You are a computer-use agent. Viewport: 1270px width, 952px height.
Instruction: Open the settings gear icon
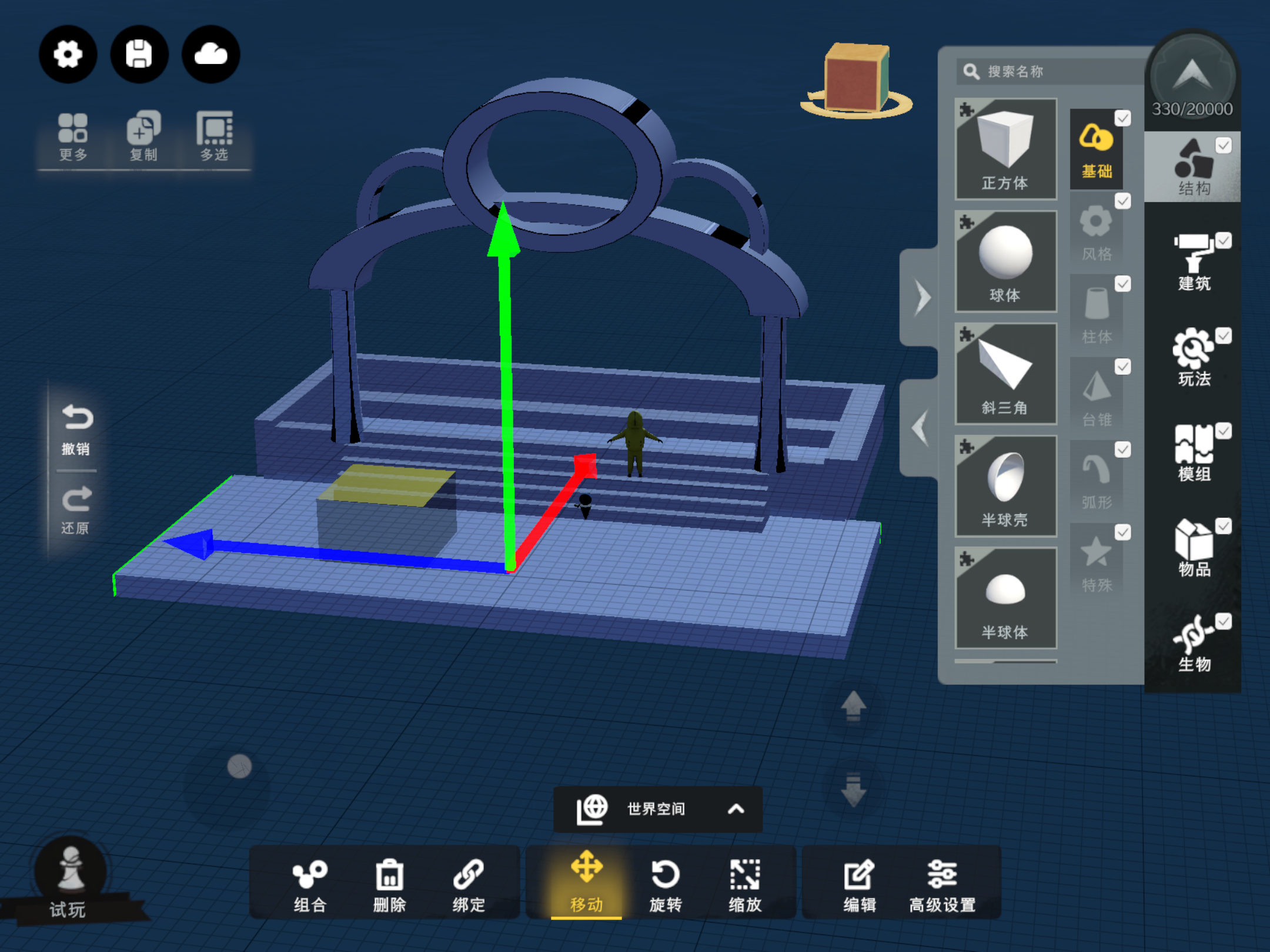[x=68, y=54]
